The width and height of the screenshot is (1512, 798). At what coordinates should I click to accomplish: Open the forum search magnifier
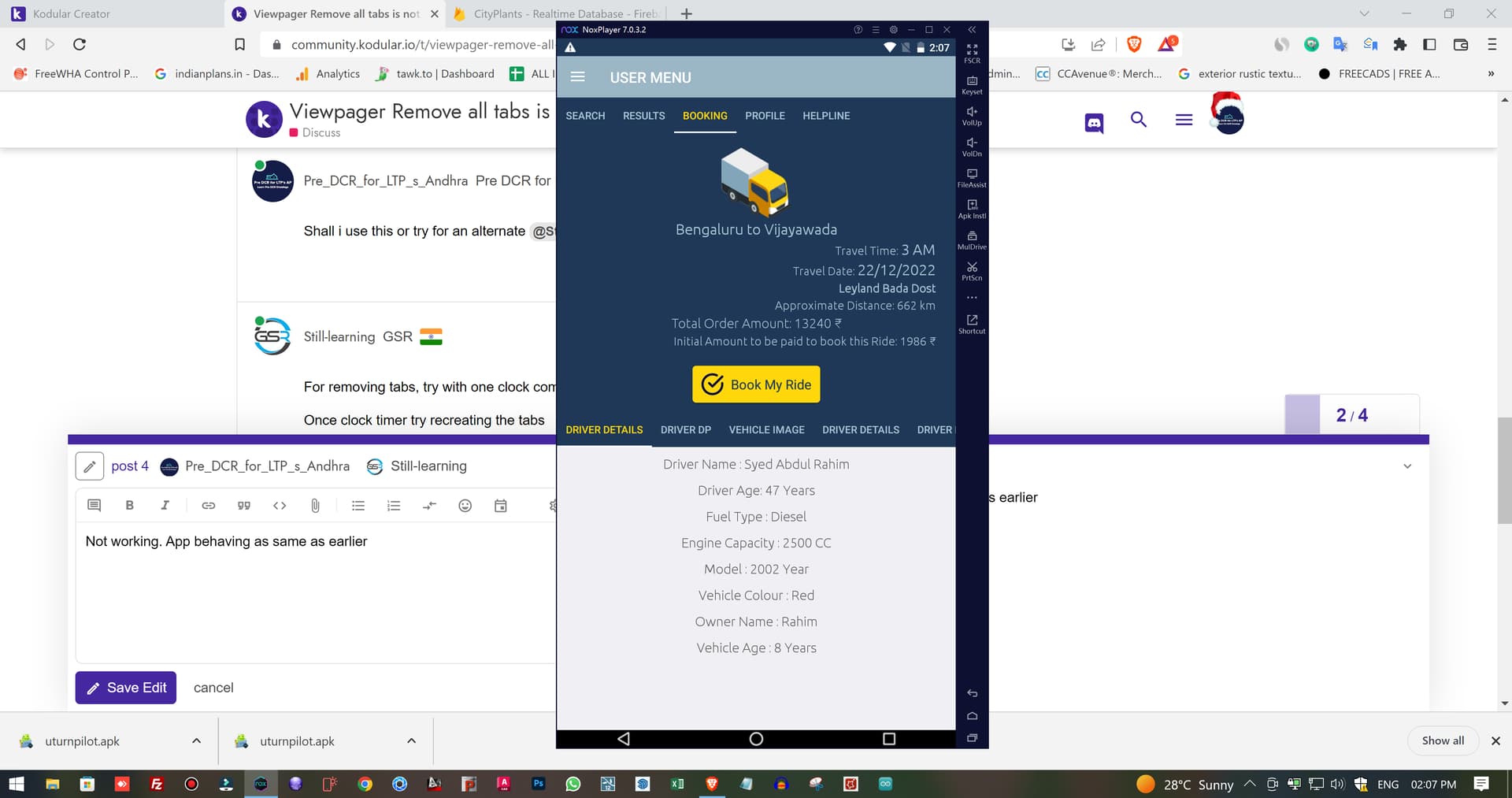click(1139, 120)
